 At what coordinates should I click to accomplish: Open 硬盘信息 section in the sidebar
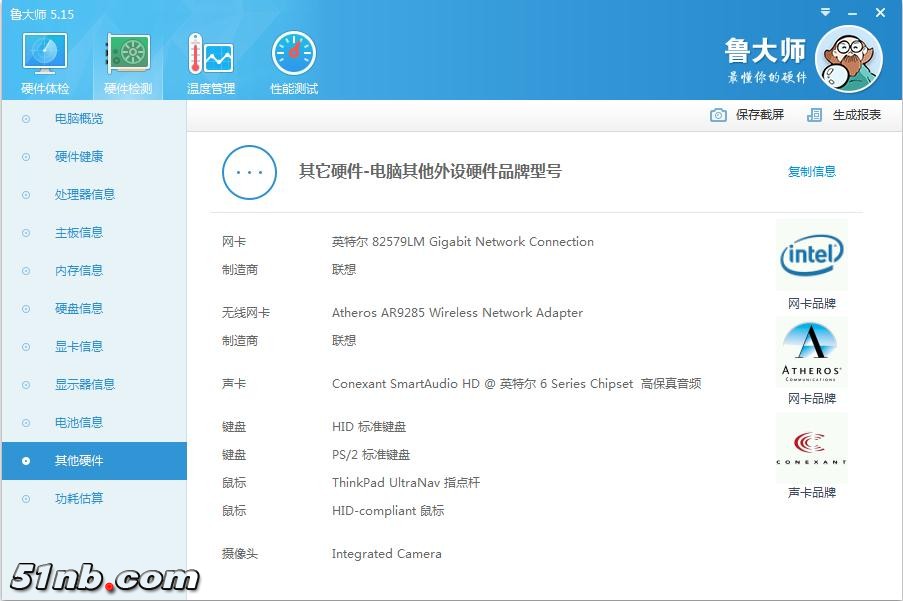point(79,309)
